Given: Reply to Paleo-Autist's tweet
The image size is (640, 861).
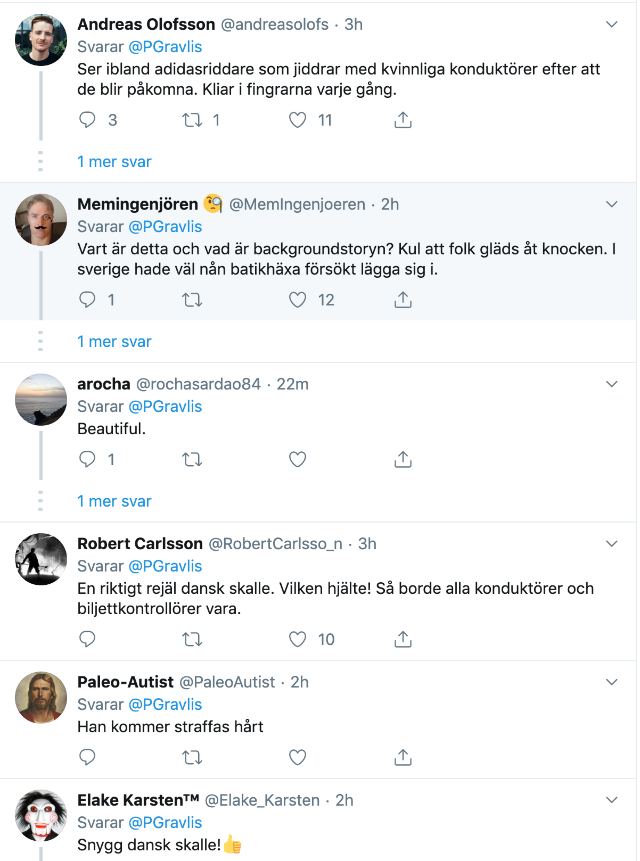Looking at the screenshot, I should click(87, 759).
